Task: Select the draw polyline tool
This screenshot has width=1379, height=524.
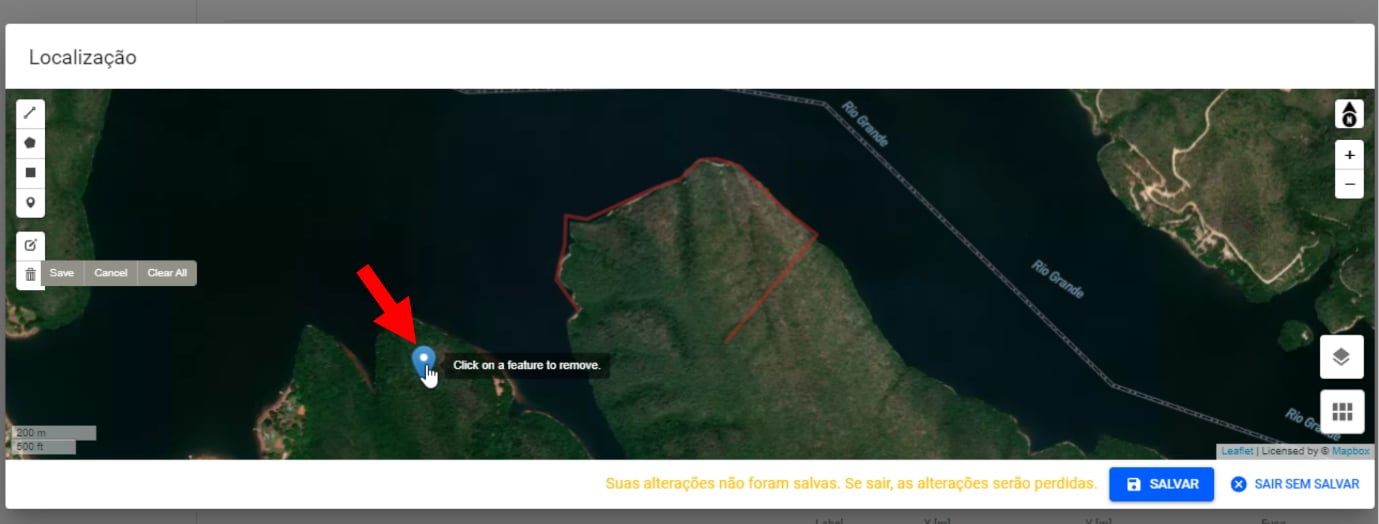Action: click(30, 114)
